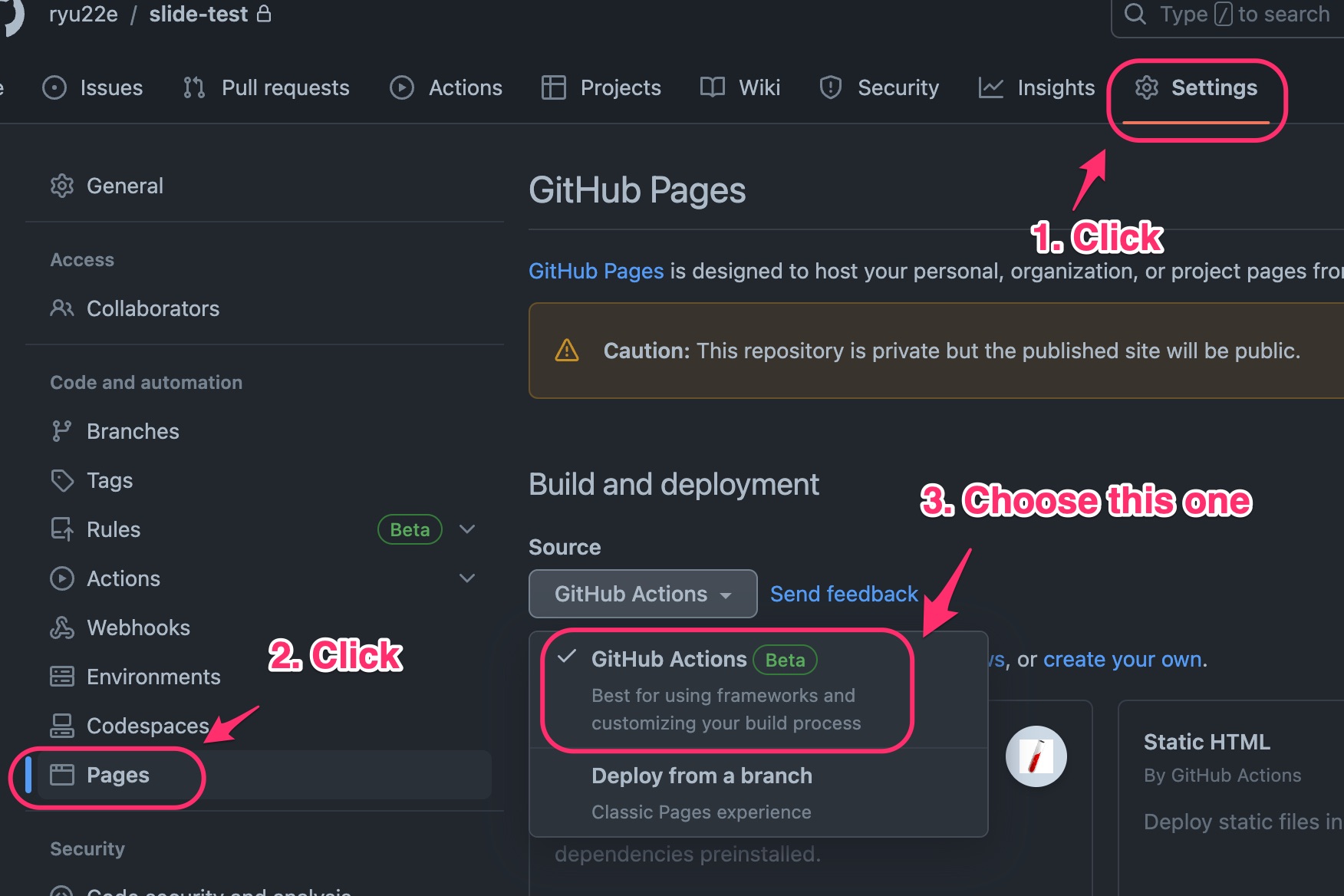Open Webhooks settings
The width and height of the screenshot is (1344, 896).
click(265, 628)
